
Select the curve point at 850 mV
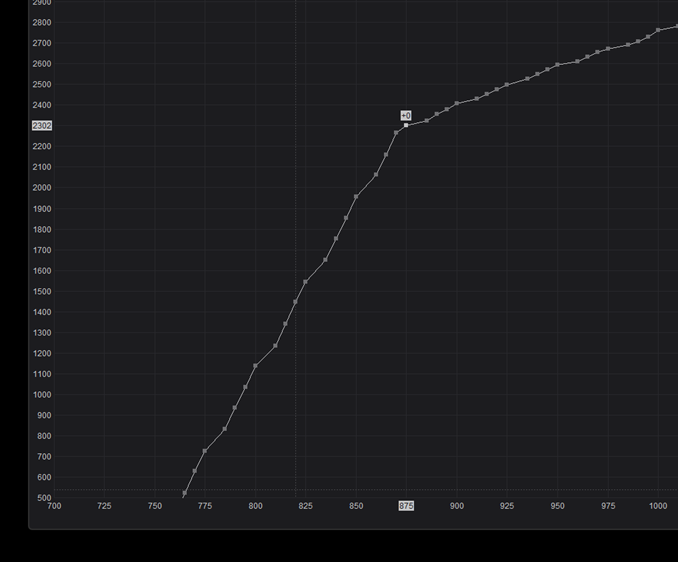(x=356, y=197)
